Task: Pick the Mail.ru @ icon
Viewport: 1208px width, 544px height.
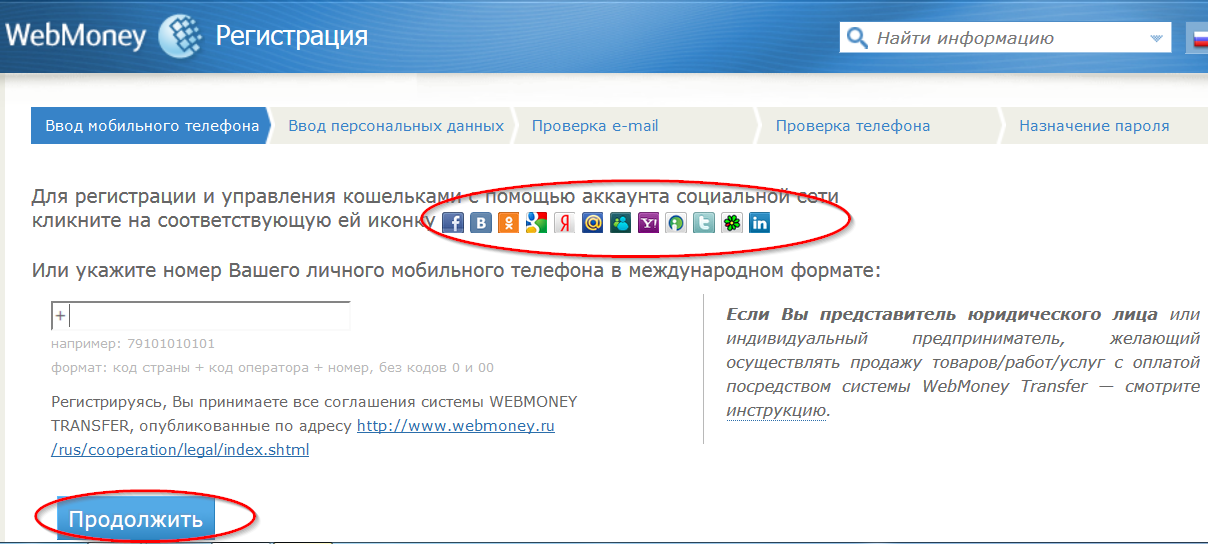Action: (593, 223)
